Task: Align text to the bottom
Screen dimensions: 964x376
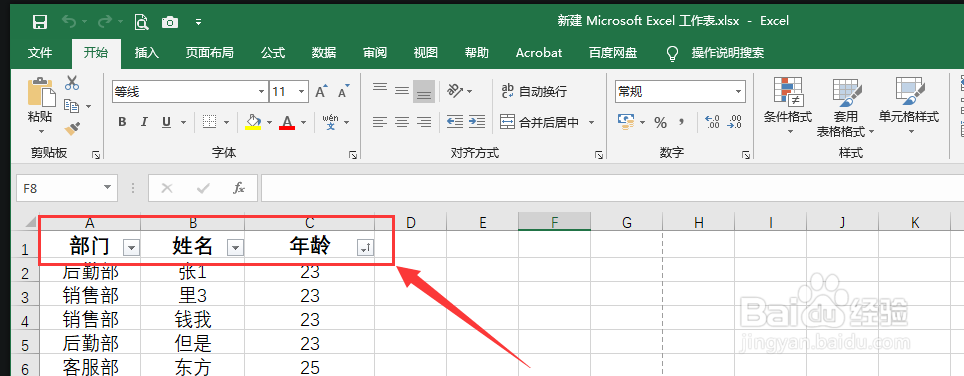Action: pos(424,91)
